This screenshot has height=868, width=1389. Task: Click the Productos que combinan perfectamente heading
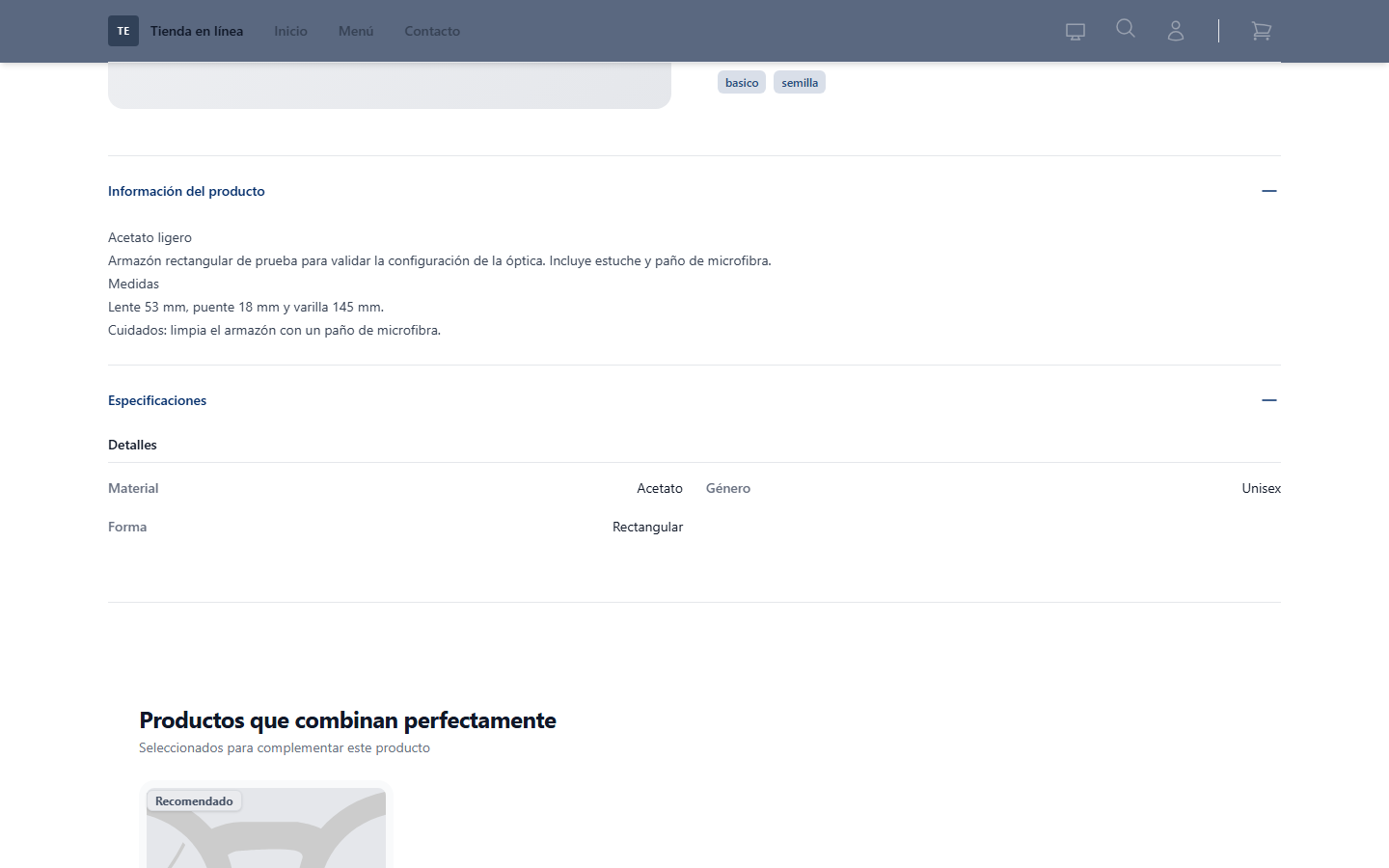click(347, 720)
